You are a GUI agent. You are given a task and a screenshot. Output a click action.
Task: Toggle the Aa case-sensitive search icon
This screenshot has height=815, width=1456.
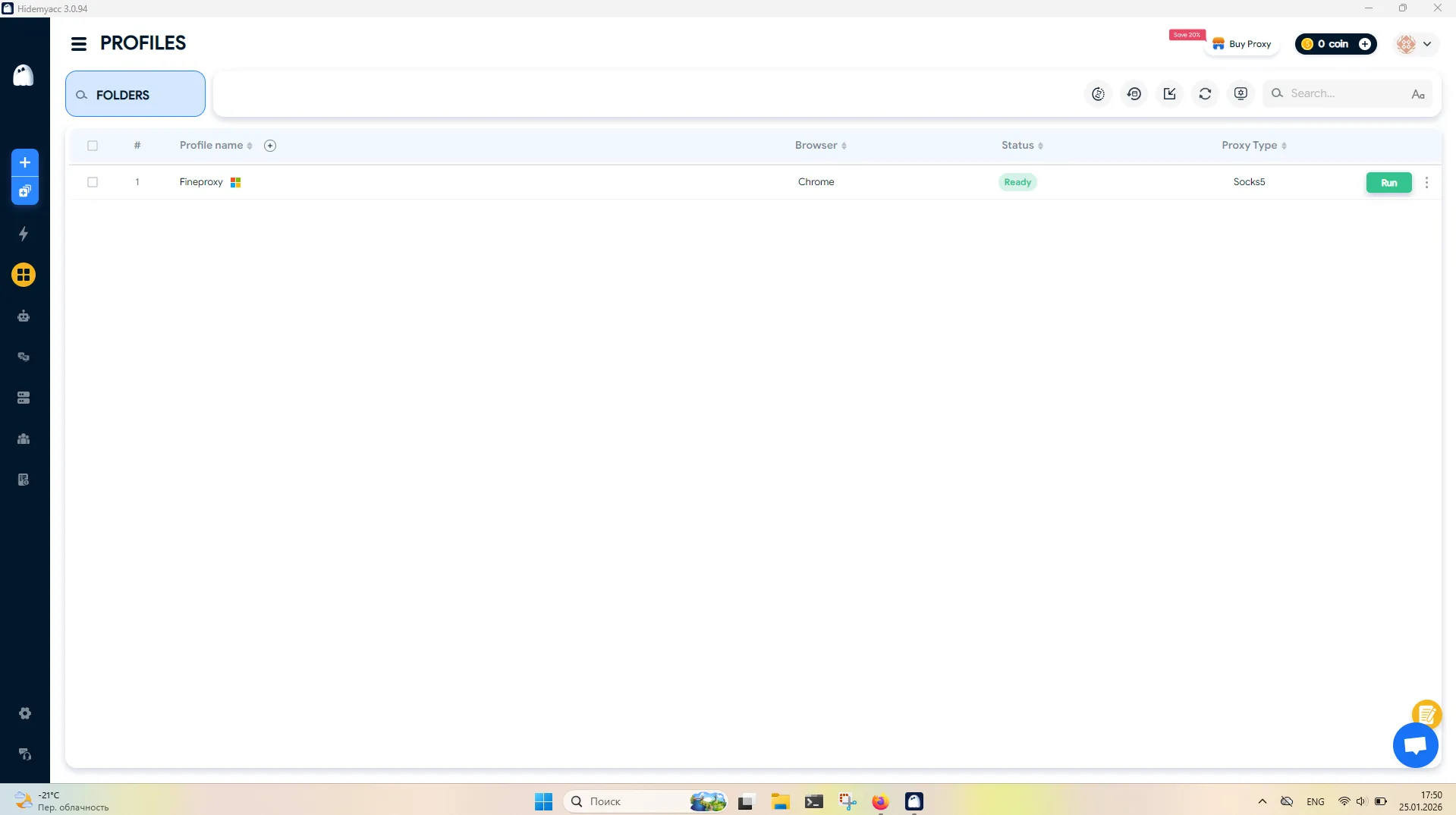tap(1417, 94)
